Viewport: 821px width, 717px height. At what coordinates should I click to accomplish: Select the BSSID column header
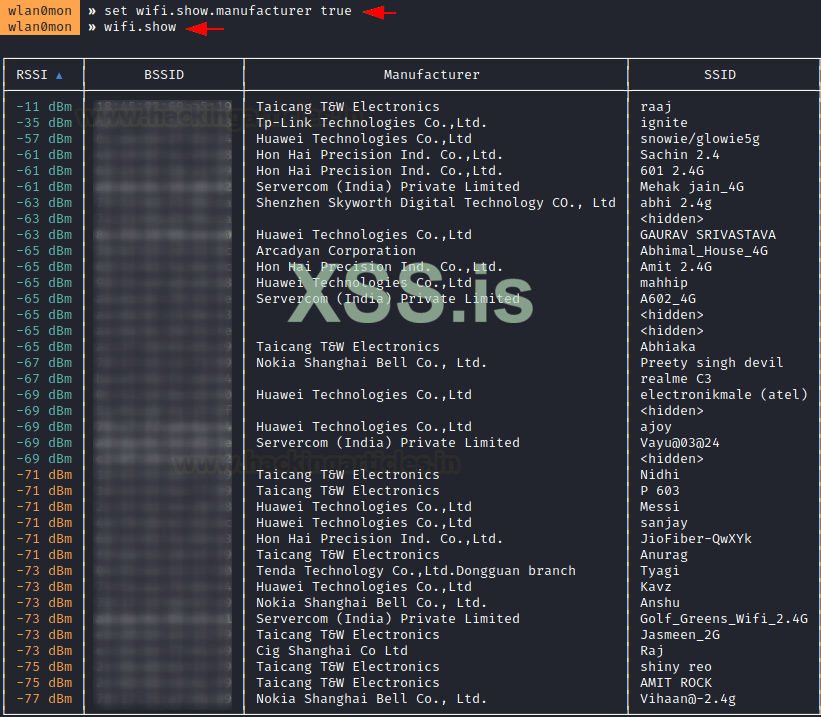point(164,75)
